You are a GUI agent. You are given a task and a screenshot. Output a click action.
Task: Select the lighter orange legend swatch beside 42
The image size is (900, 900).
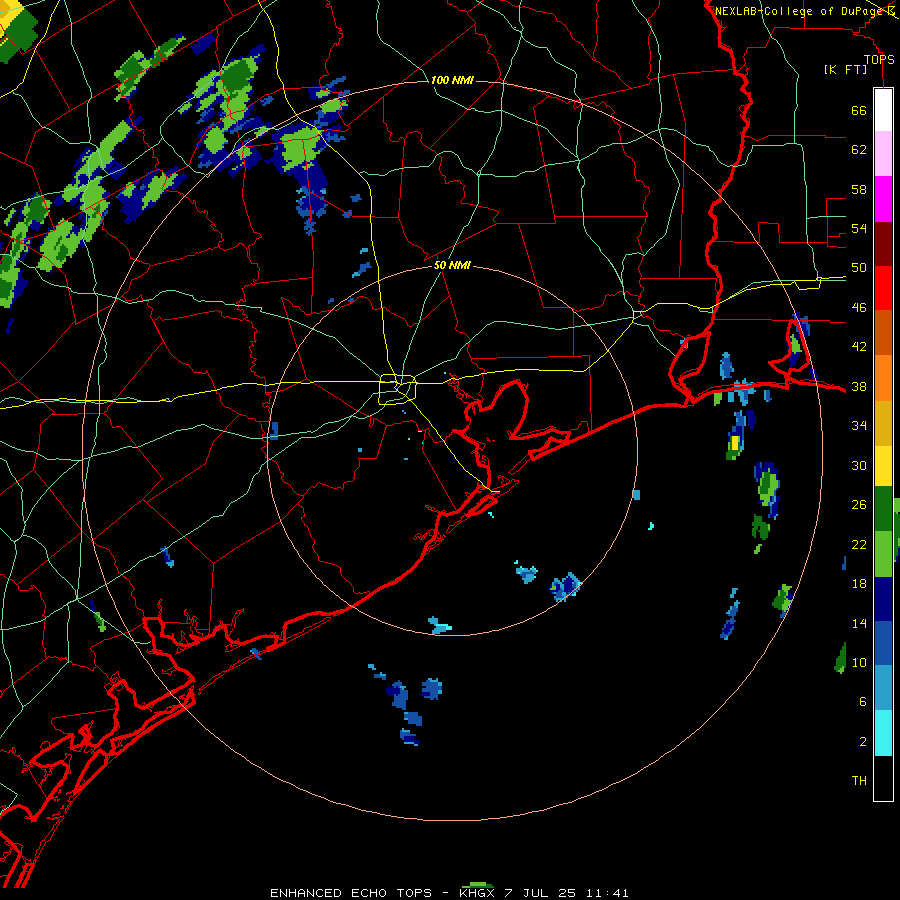coord(883,378)
